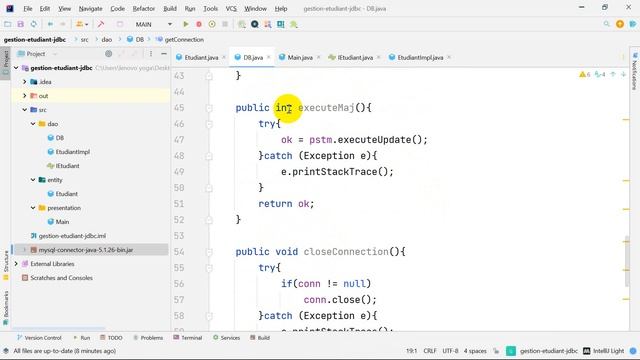
Task: Open the VCS menu
Action: pyautogui.click(x=231, y=9)
